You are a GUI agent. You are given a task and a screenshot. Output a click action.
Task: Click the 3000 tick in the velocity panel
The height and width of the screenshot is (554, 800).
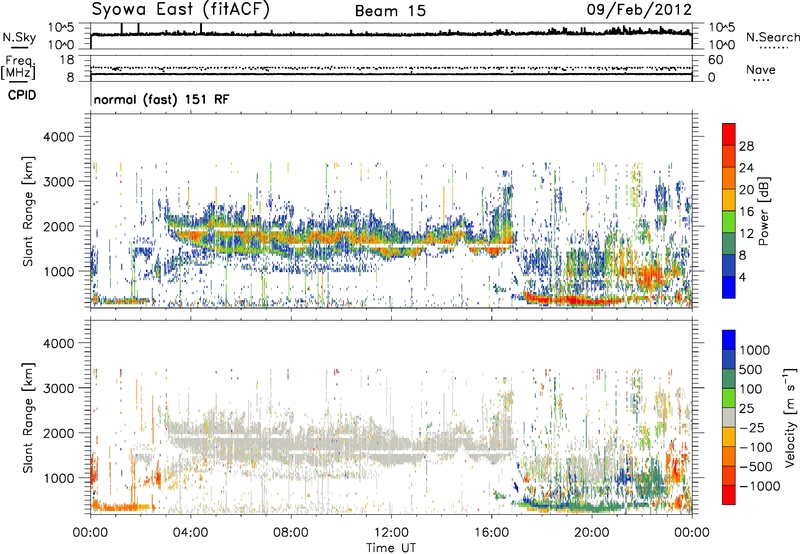58,388
